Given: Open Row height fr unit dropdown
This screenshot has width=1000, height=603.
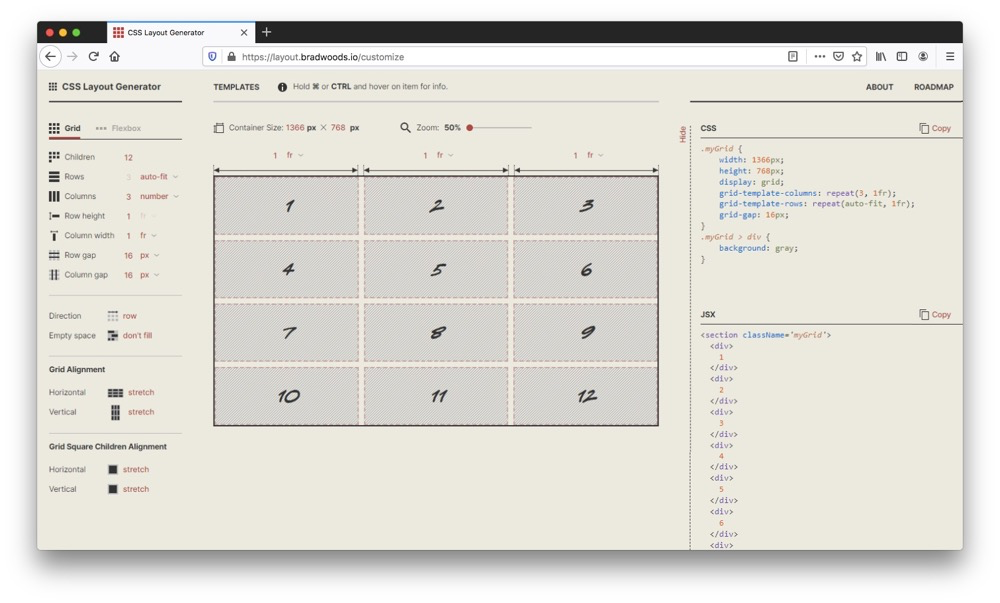Looking at the screenshot, I should (148, 216).
